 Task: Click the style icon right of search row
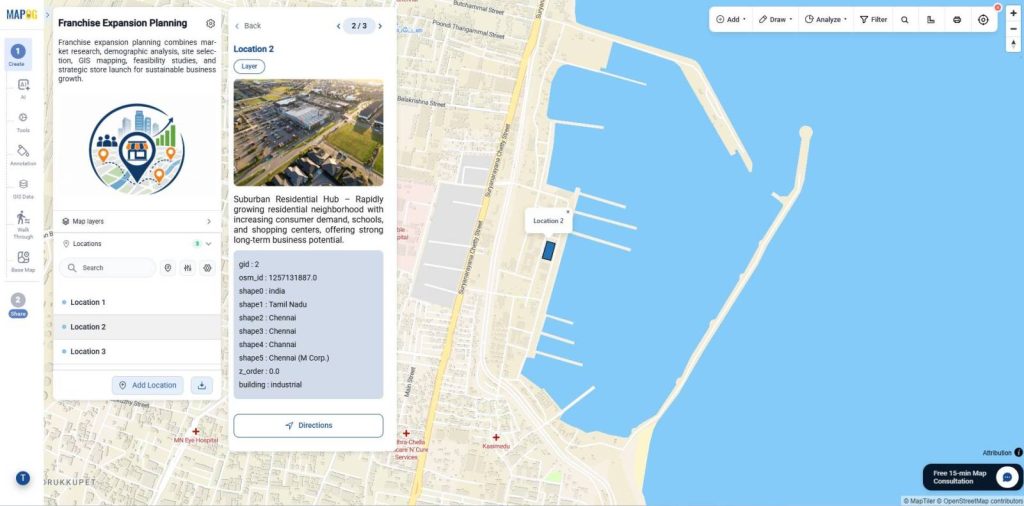click(x=208, y=268)
